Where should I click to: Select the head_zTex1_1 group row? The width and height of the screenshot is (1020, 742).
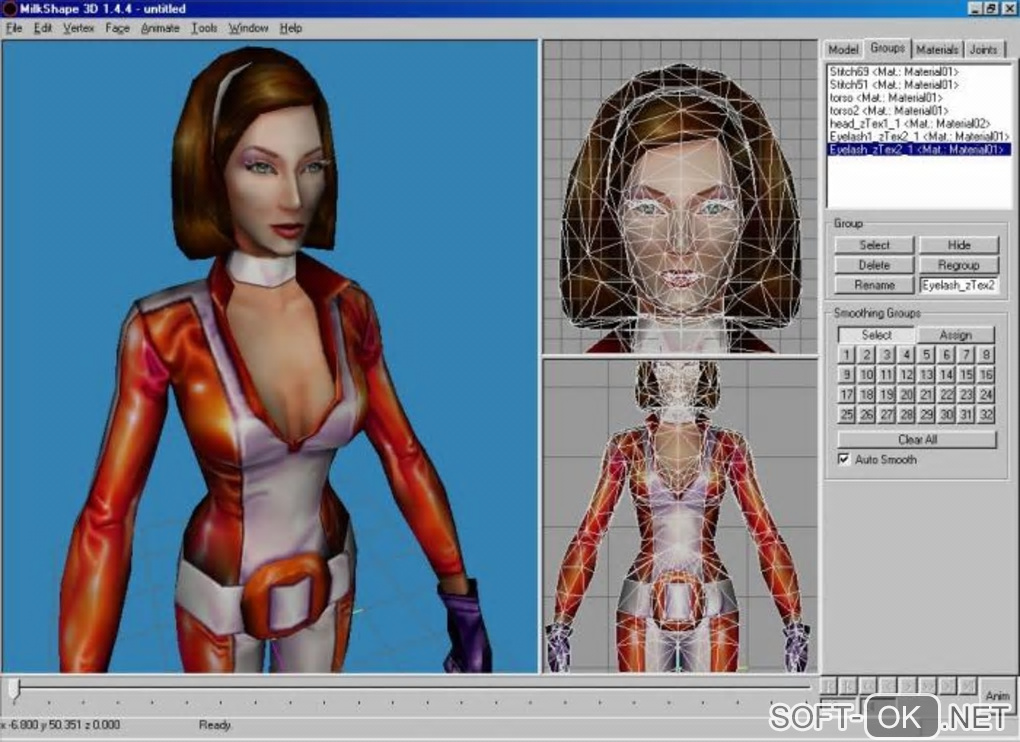tap(918, 124)
